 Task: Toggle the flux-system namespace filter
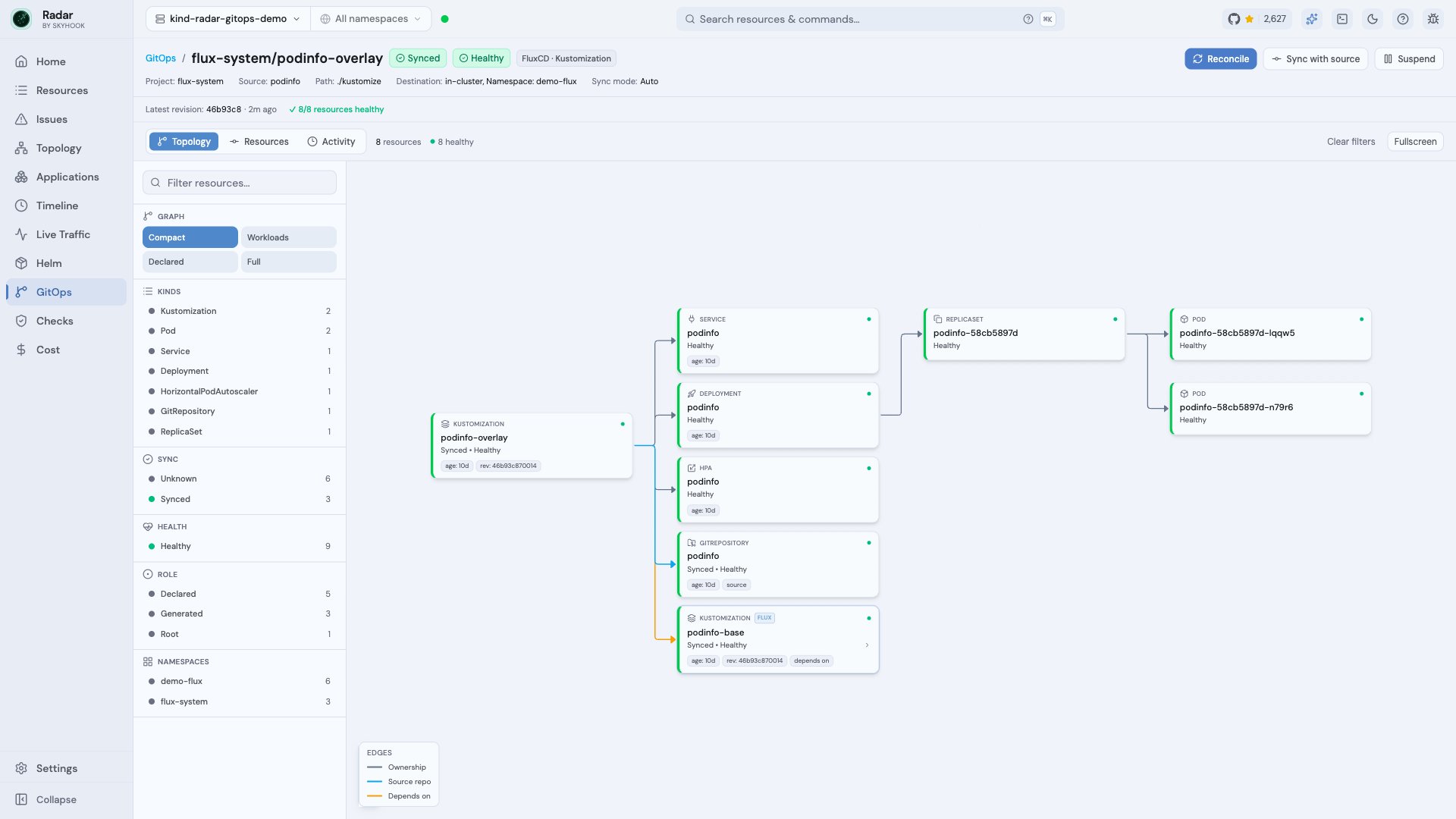point(240,701)
